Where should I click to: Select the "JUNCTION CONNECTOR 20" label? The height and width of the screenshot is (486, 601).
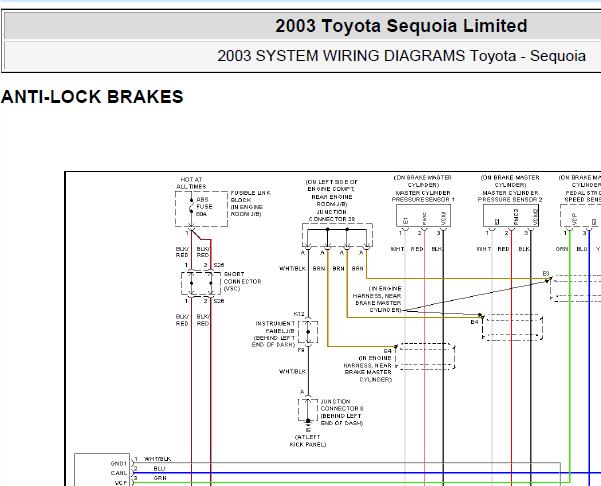[x=332, y=215]
